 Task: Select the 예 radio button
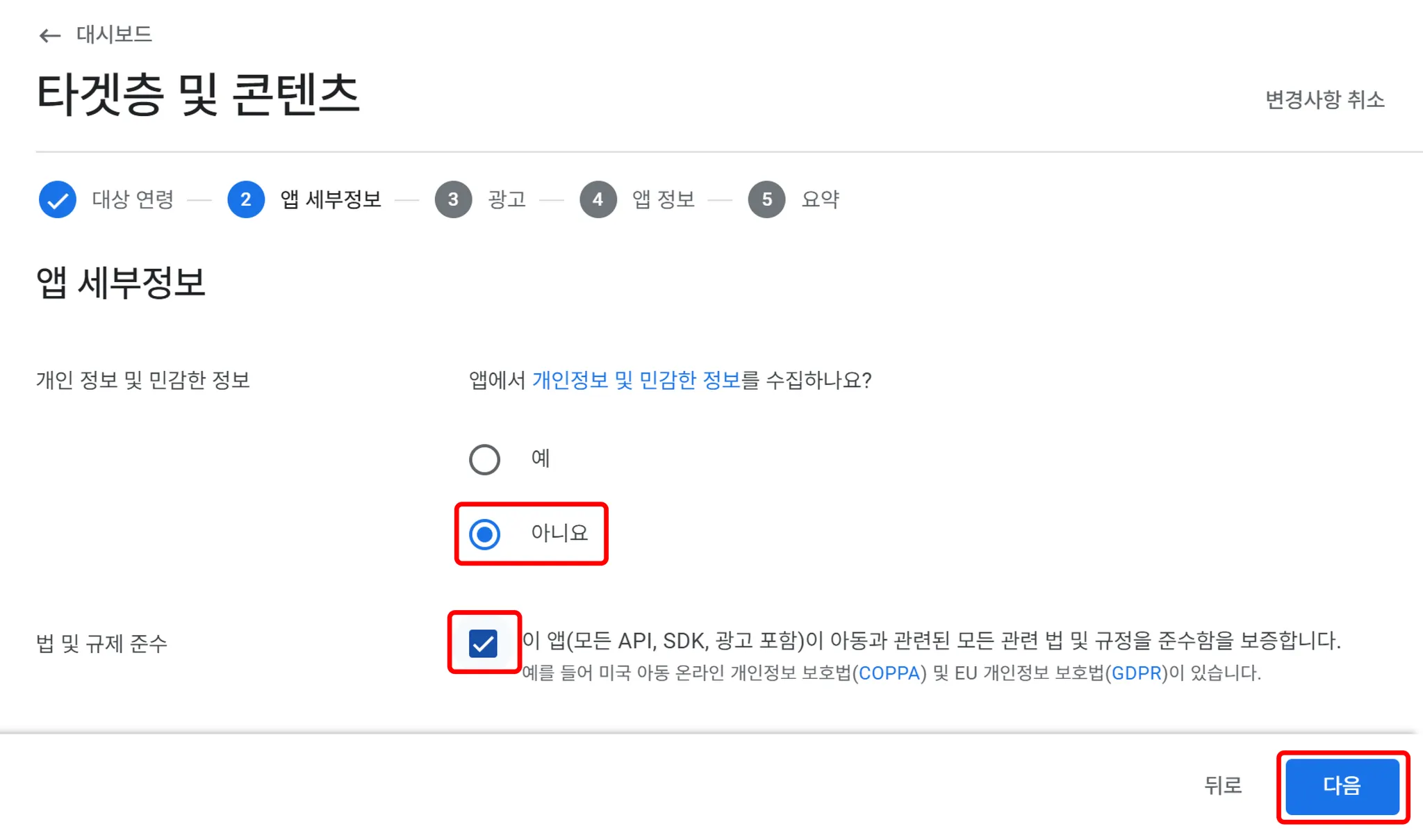(484, 459)
